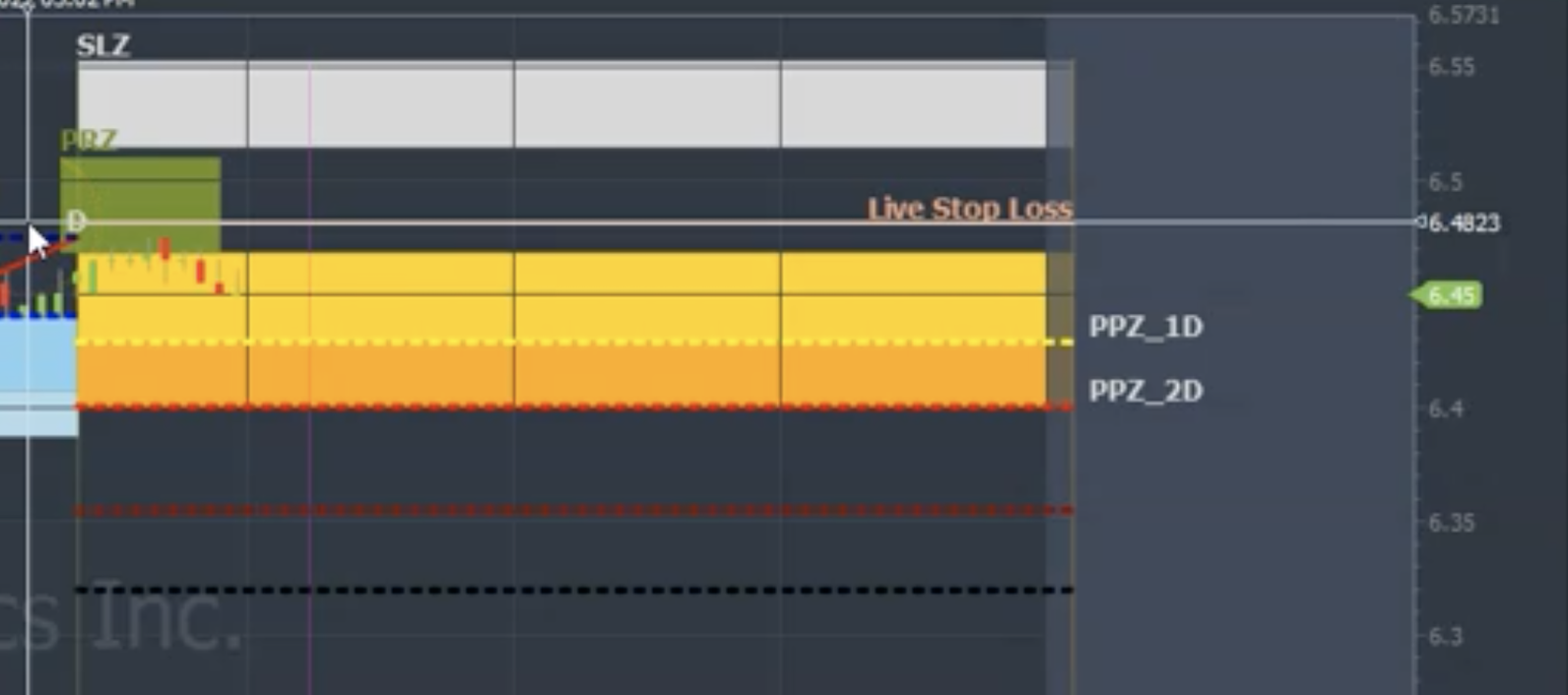Image resolution: width=1568 pixels, height=695 pixels.
Task: Select the black dashed horizontal line
Action: click(x=574, y=590)
